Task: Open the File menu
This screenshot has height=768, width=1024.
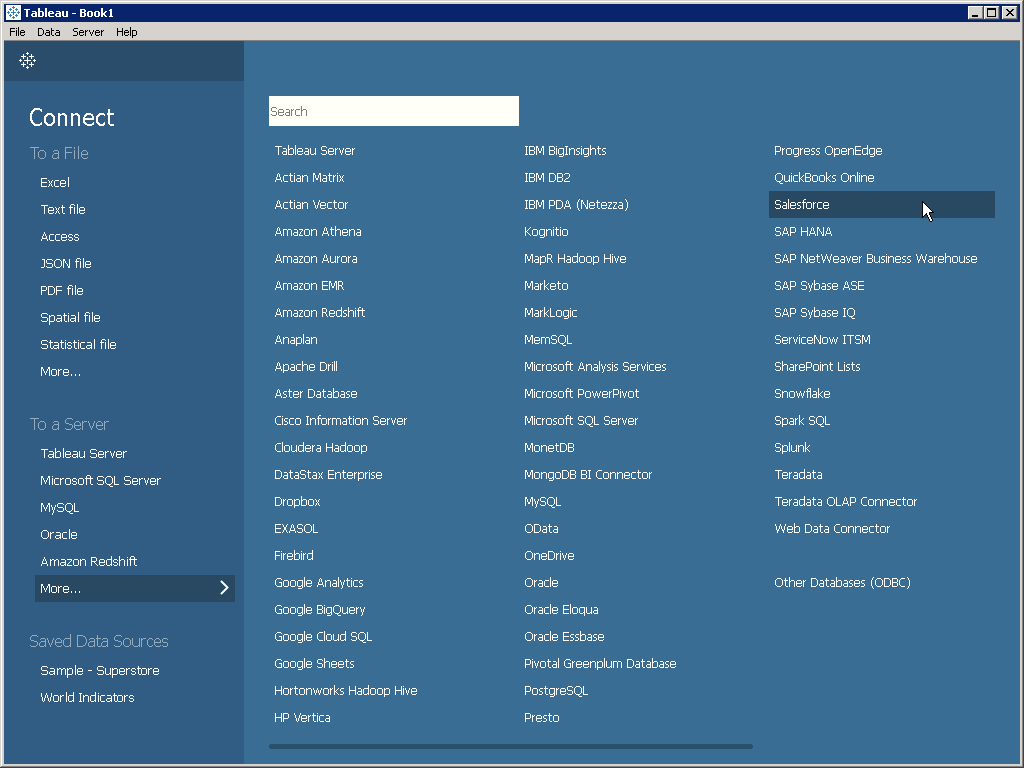Action: tap(17, 32)
